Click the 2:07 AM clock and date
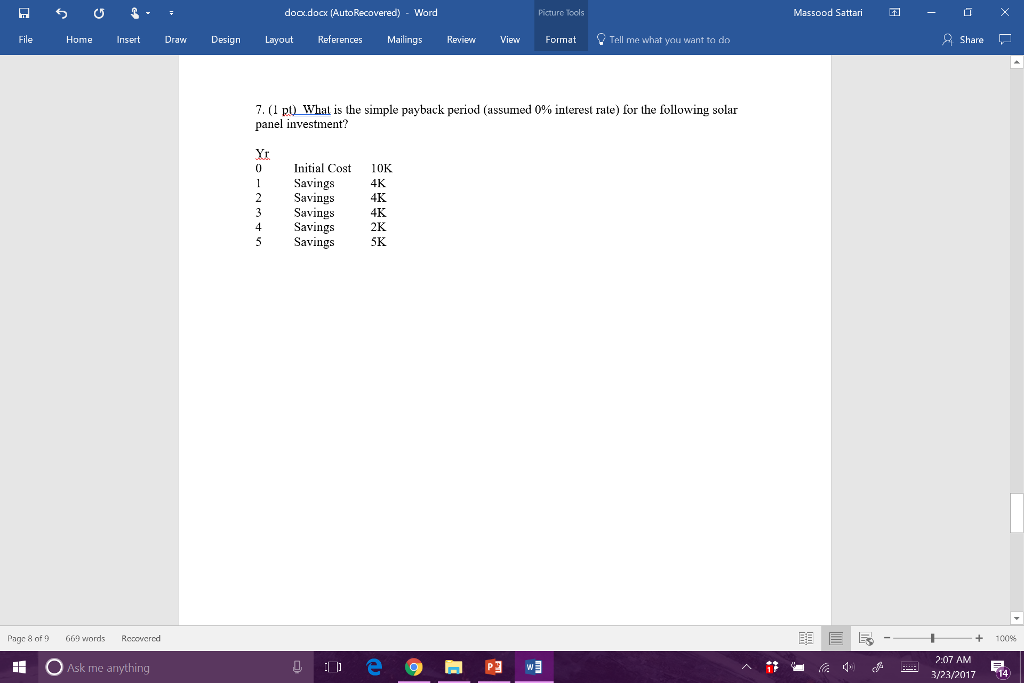 point(953,667)
